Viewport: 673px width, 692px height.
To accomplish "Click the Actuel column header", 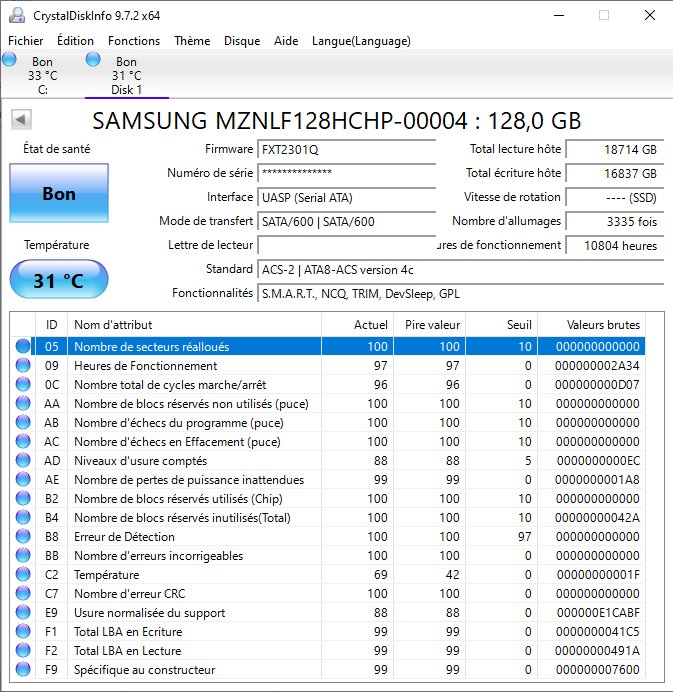I will (357, 325).
